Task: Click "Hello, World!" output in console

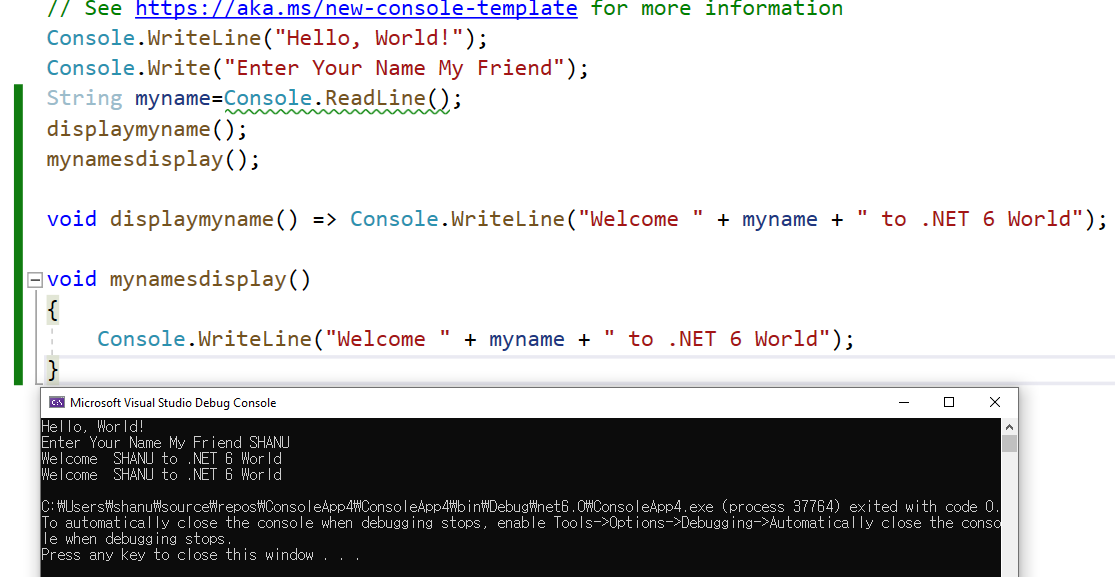Action: 92,427
